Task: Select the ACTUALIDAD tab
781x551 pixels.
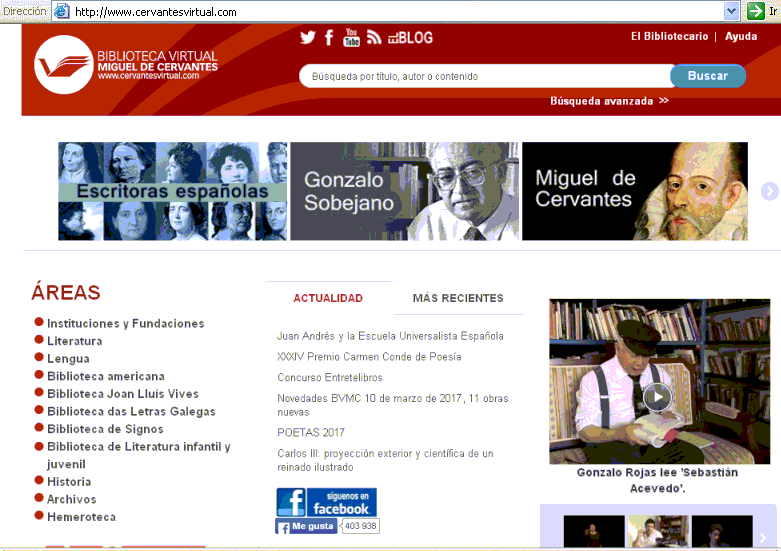Action: [328, 298]
